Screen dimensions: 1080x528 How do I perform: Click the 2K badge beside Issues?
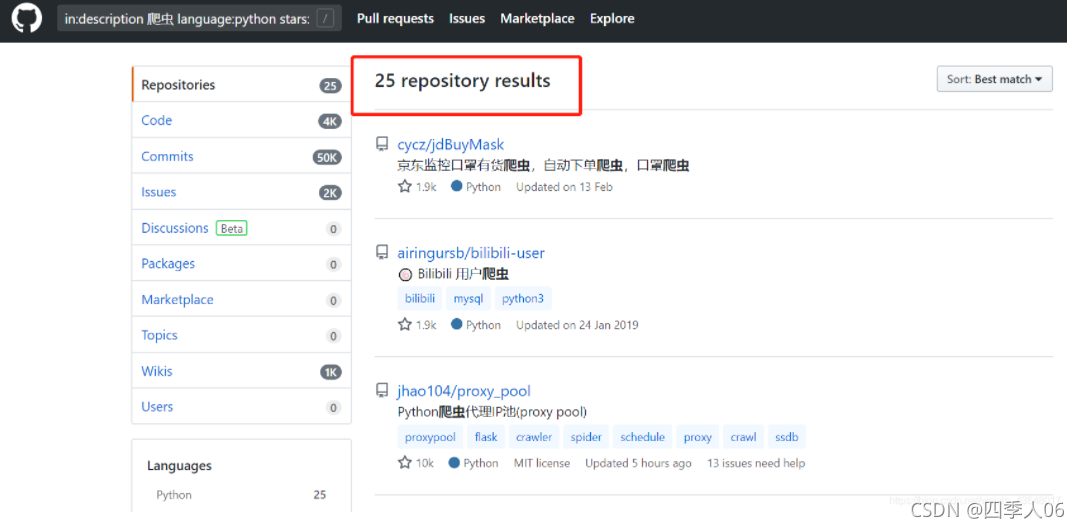(x=330, y=193)
